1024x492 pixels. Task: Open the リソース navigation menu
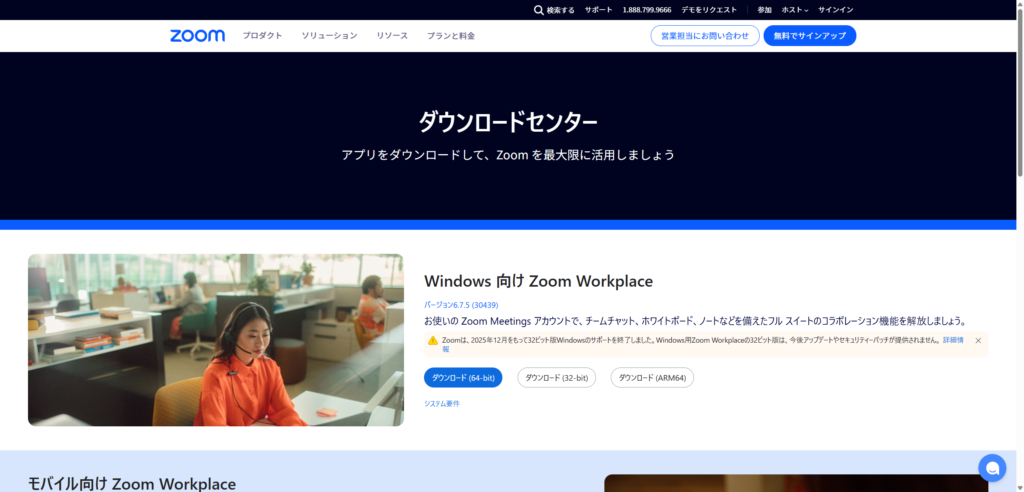(392, 36)
